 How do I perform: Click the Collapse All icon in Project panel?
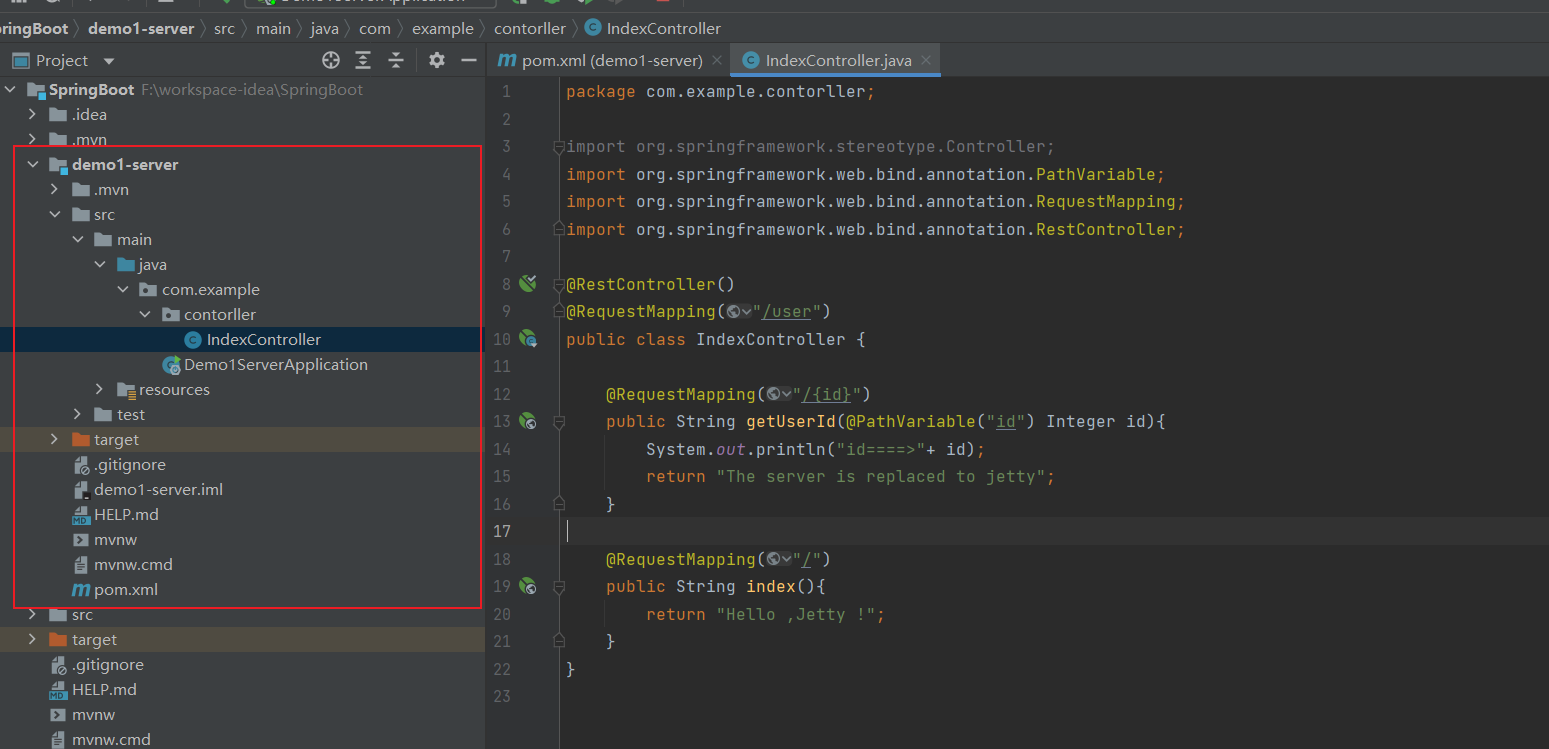click(396, 61)
